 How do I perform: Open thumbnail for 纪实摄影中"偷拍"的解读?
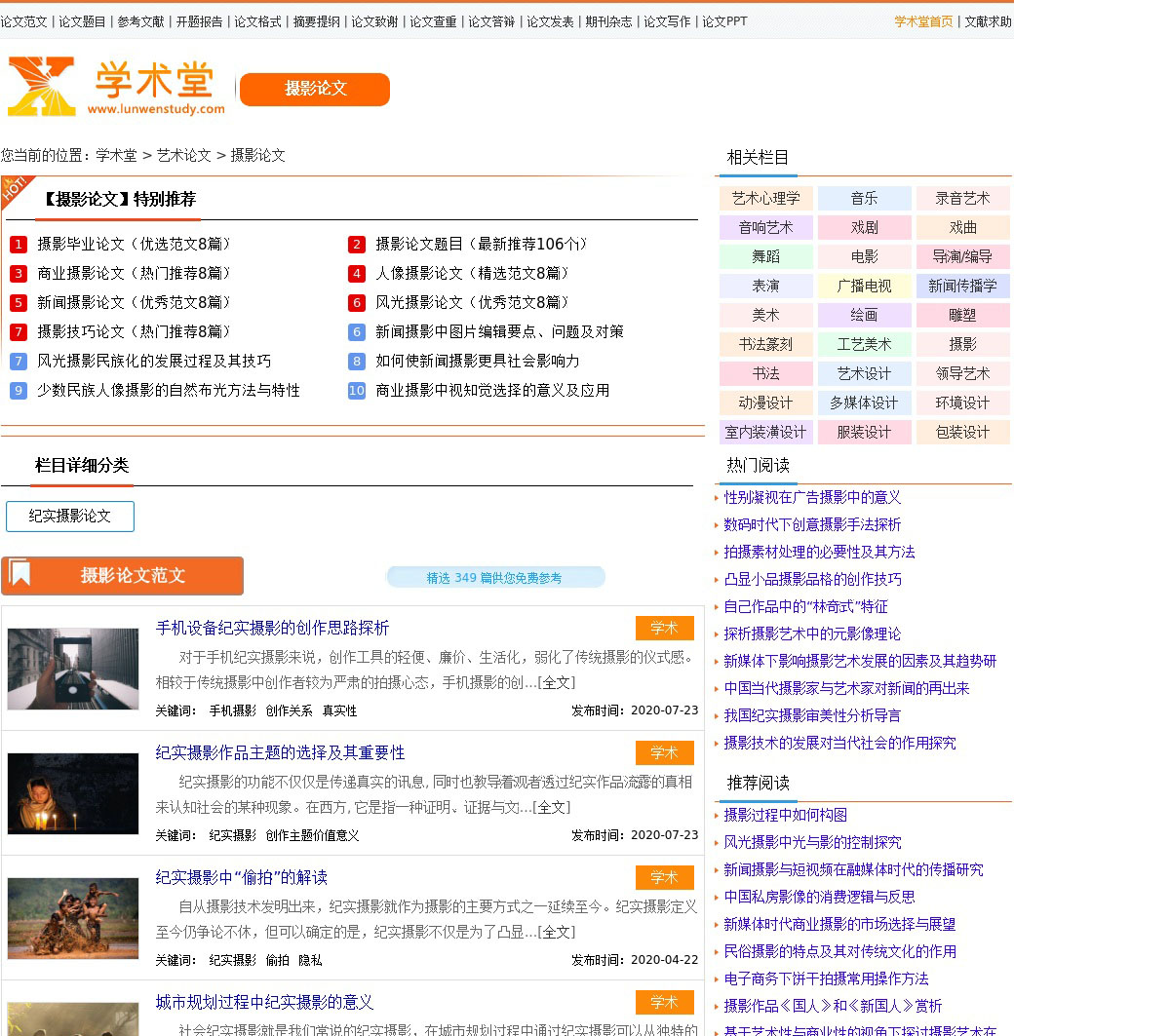point(73,918)
